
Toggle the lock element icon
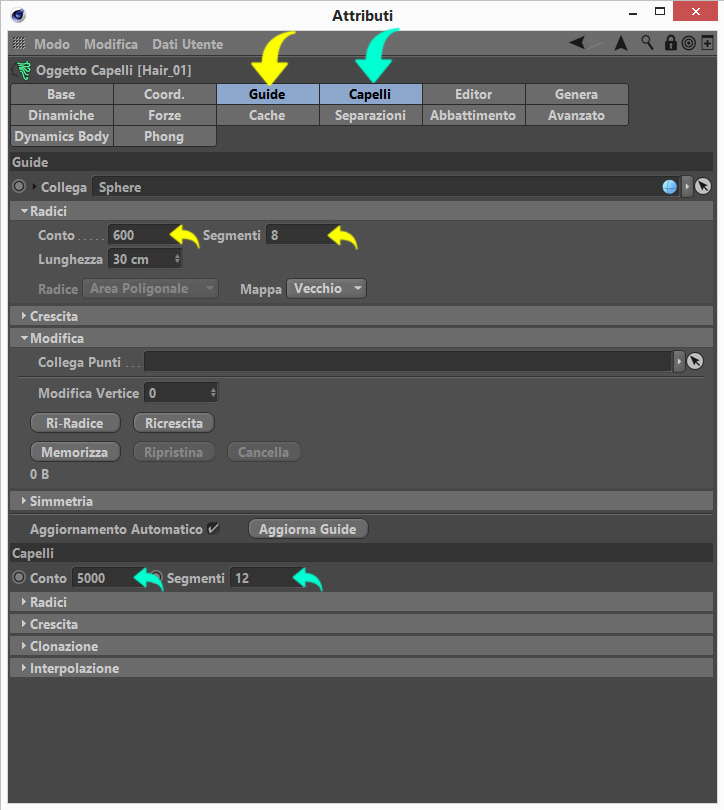670,43
